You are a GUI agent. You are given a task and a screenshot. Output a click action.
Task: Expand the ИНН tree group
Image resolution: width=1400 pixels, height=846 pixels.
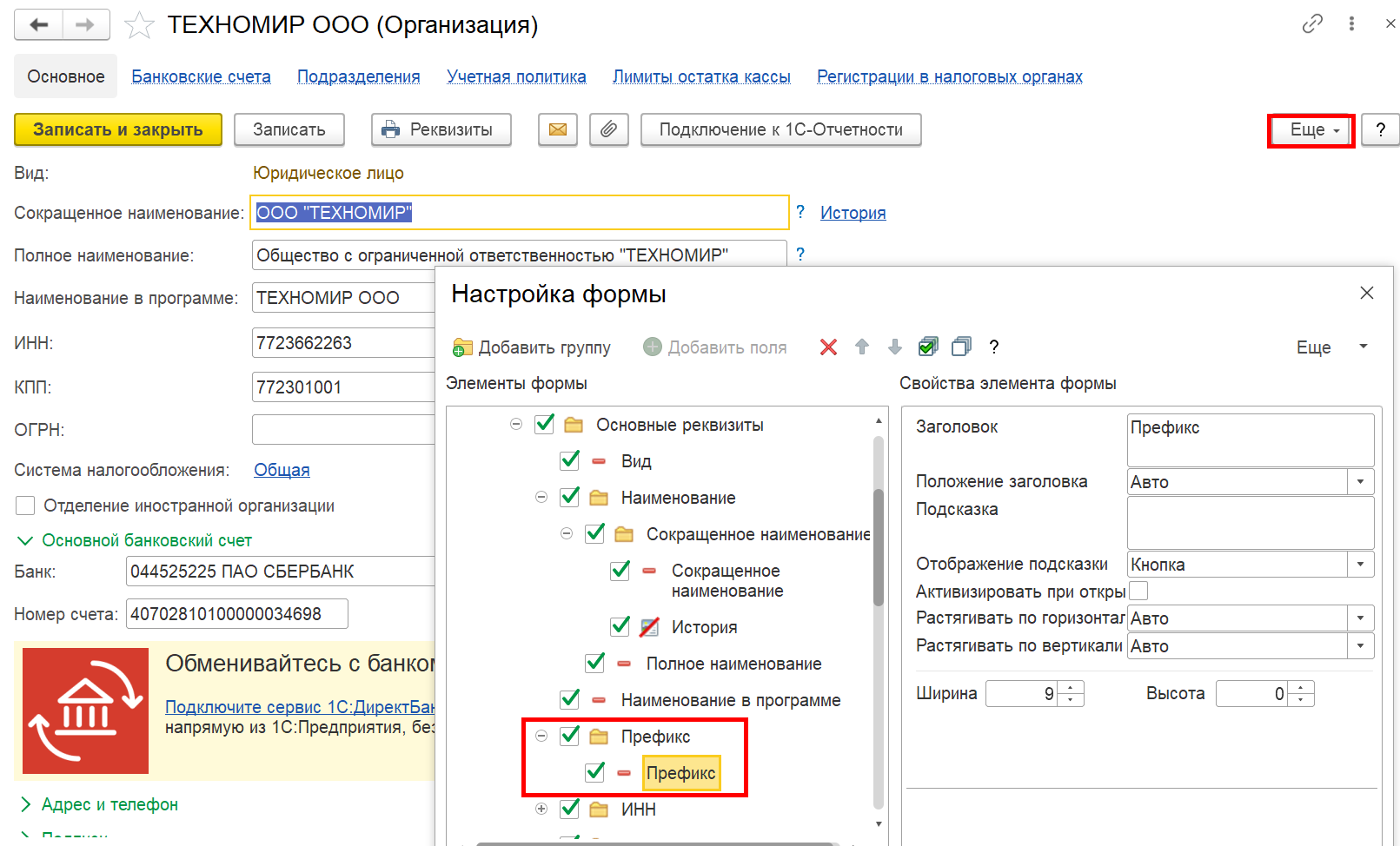click(x=541, y=809)
